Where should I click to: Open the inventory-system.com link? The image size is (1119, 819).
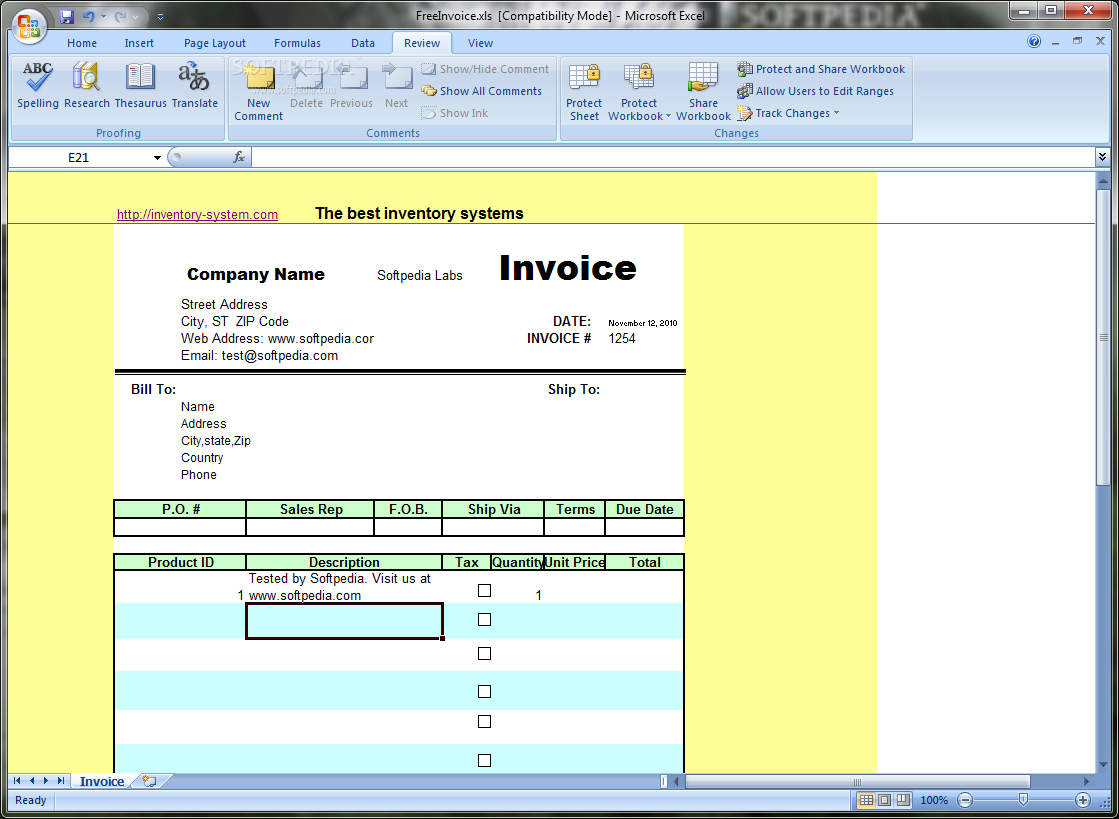click(197, 215)
